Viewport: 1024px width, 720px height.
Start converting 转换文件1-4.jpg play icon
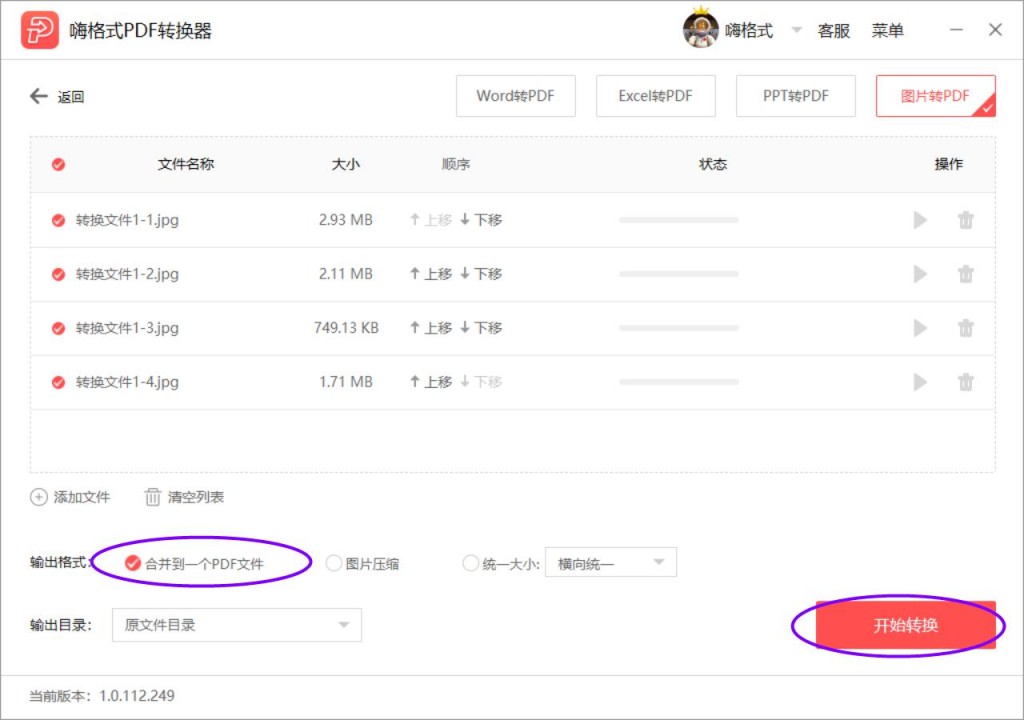point(920,382)
